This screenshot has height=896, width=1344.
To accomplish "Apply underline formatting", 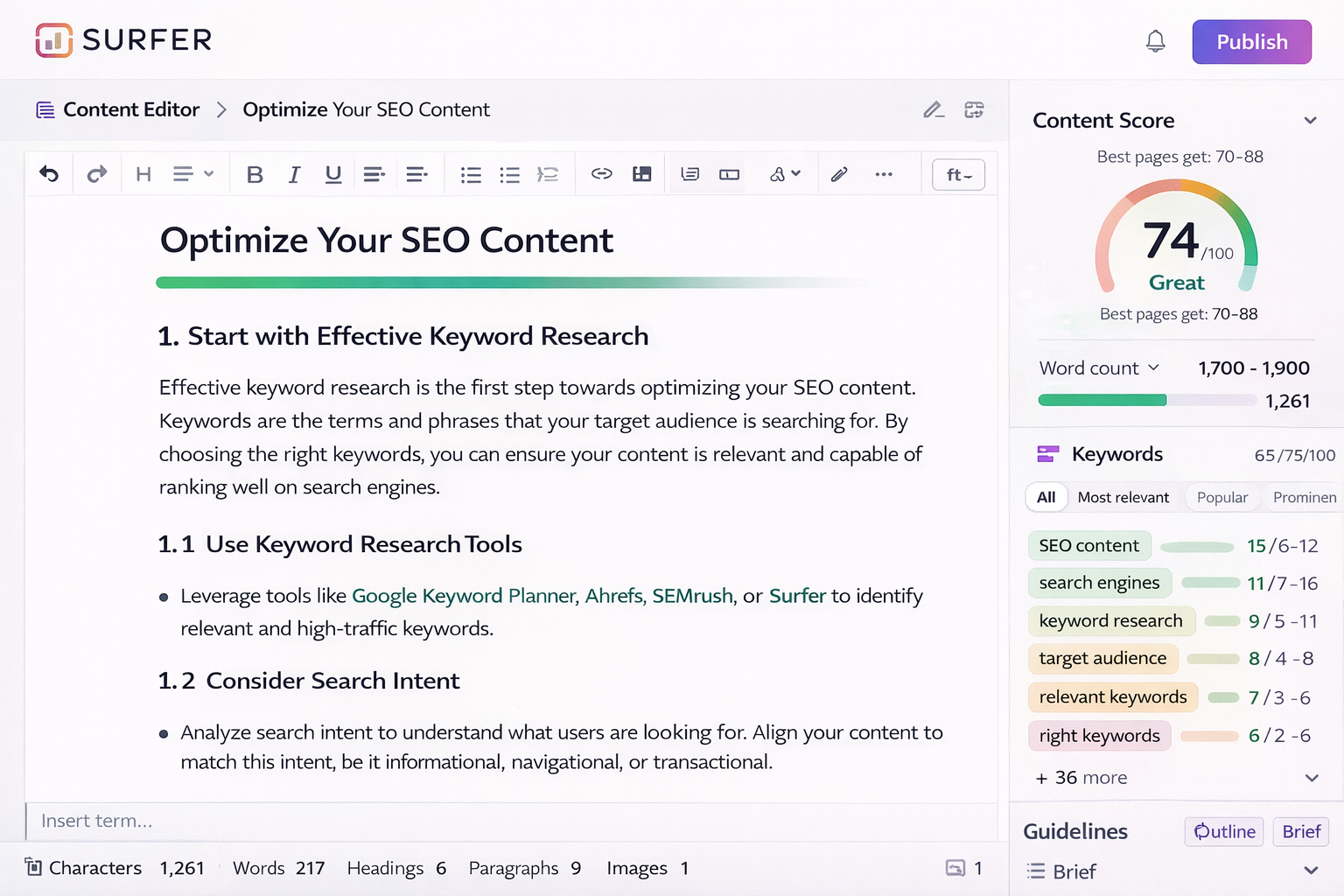I will [x=333, y=174].
